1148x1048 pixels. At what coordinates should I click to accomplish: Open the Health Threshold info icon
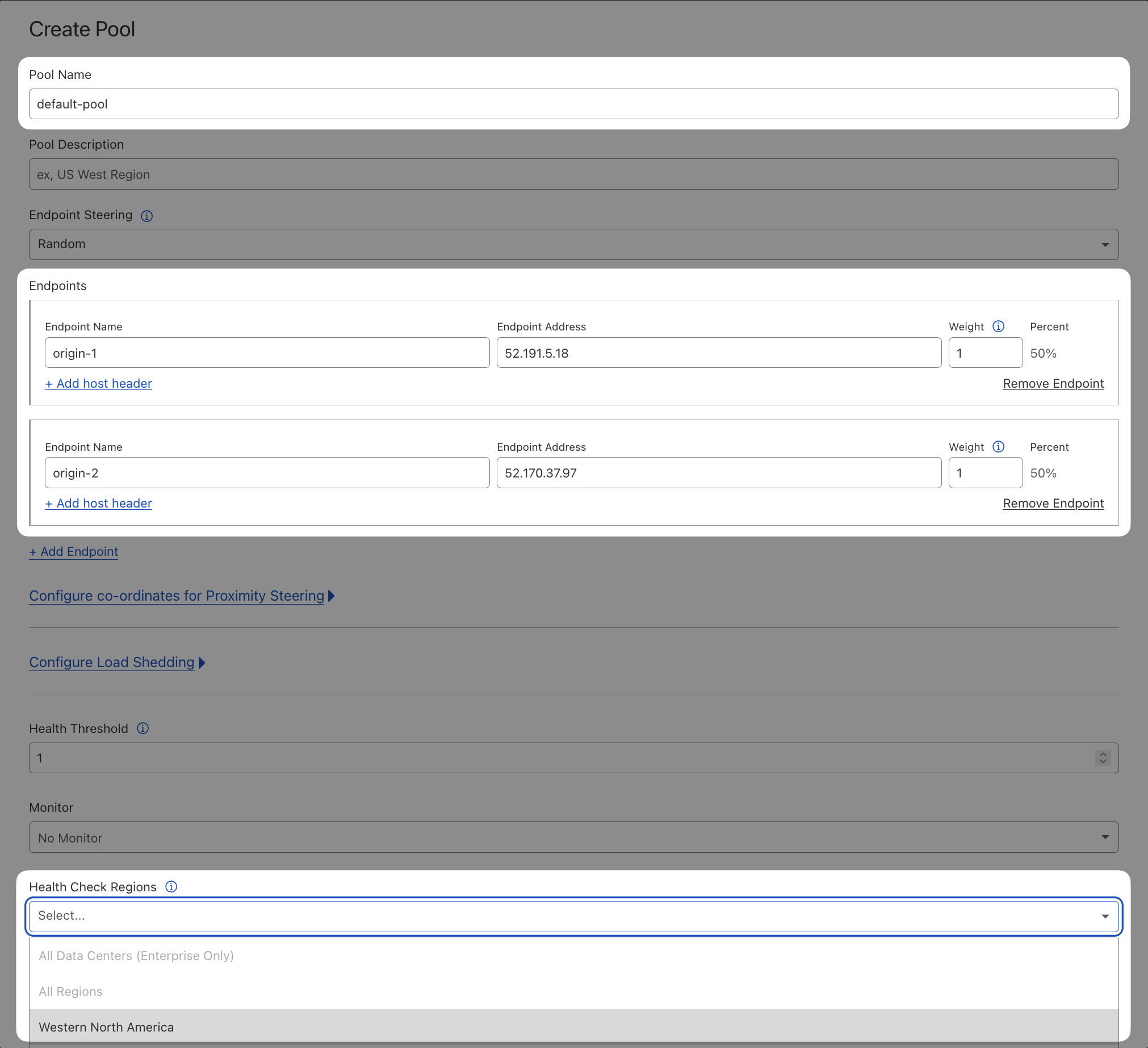pos(143,728)
